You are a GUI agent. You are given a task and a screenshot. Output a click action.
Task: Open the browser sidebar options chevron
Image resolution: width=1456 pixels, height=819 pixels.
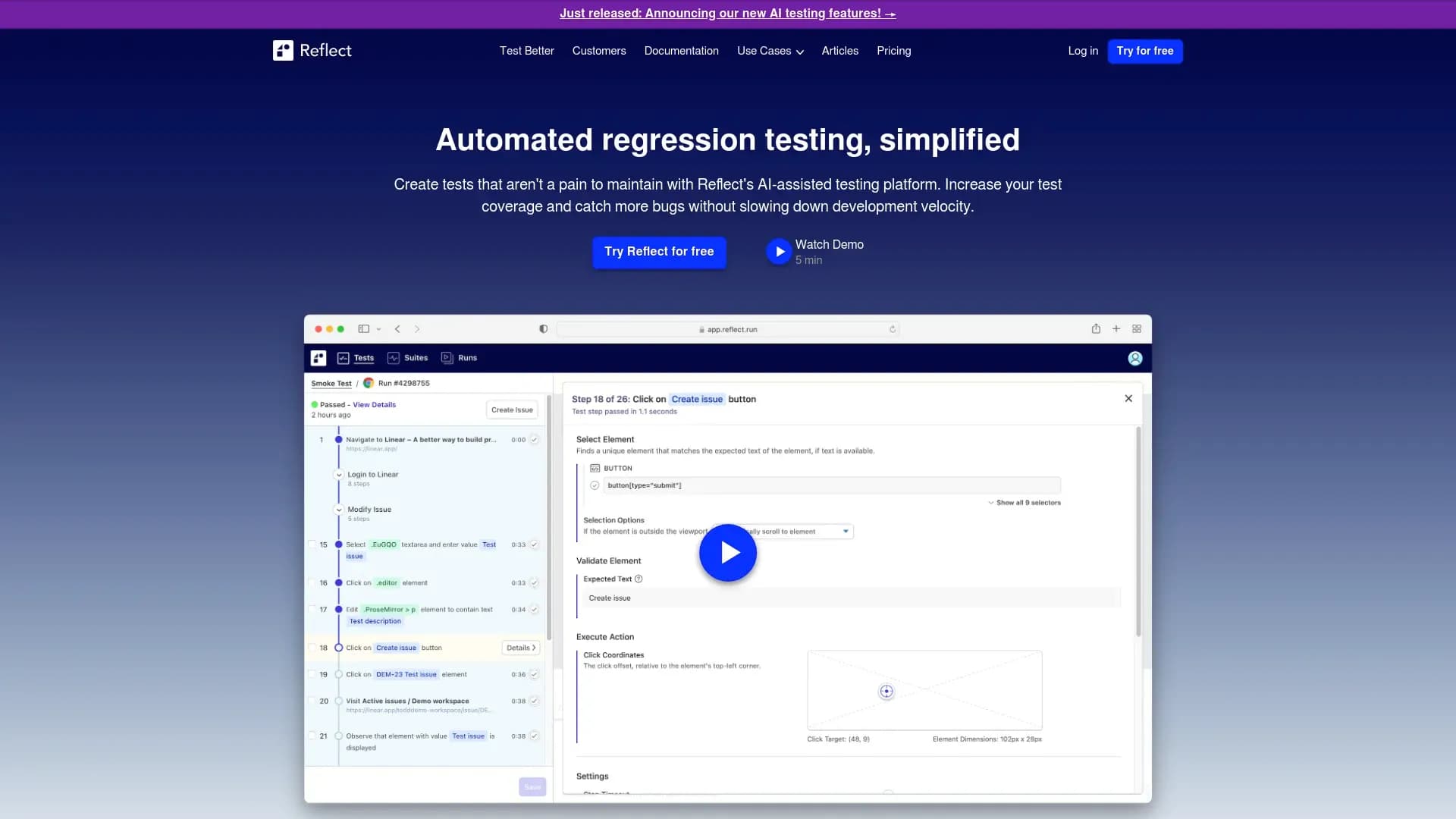click(378, 330)
